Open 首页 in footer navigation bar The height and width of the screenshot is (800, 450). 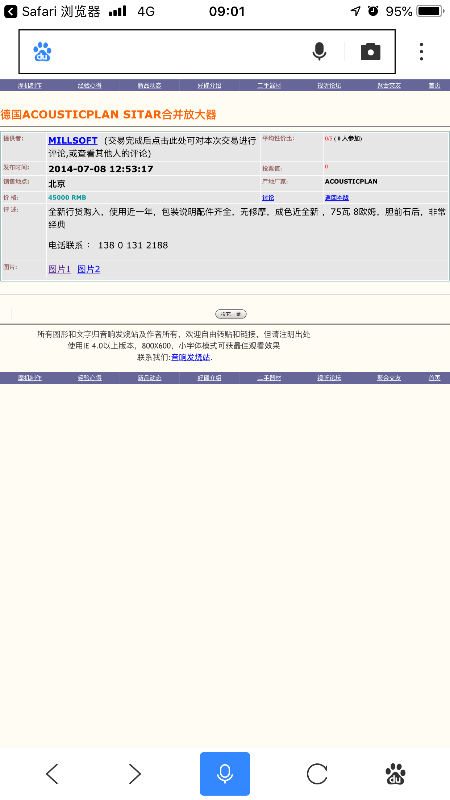[434, 378]
